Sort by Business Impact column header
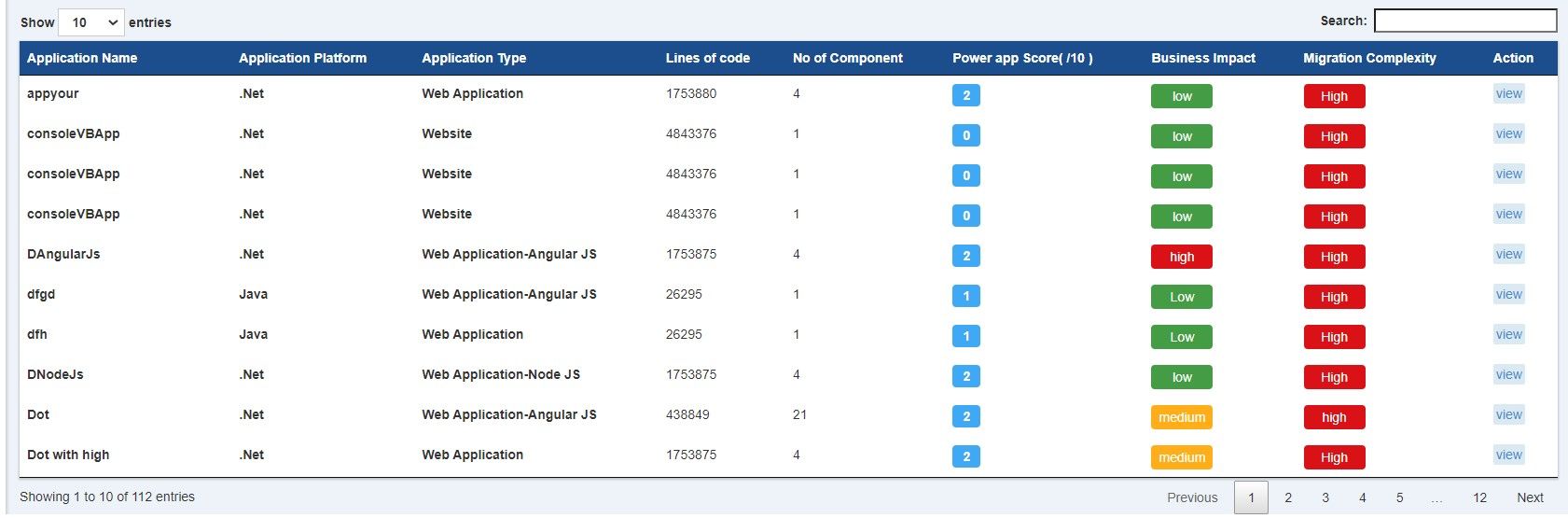The image size is (1568, 518). click(x=1203, y=58)
